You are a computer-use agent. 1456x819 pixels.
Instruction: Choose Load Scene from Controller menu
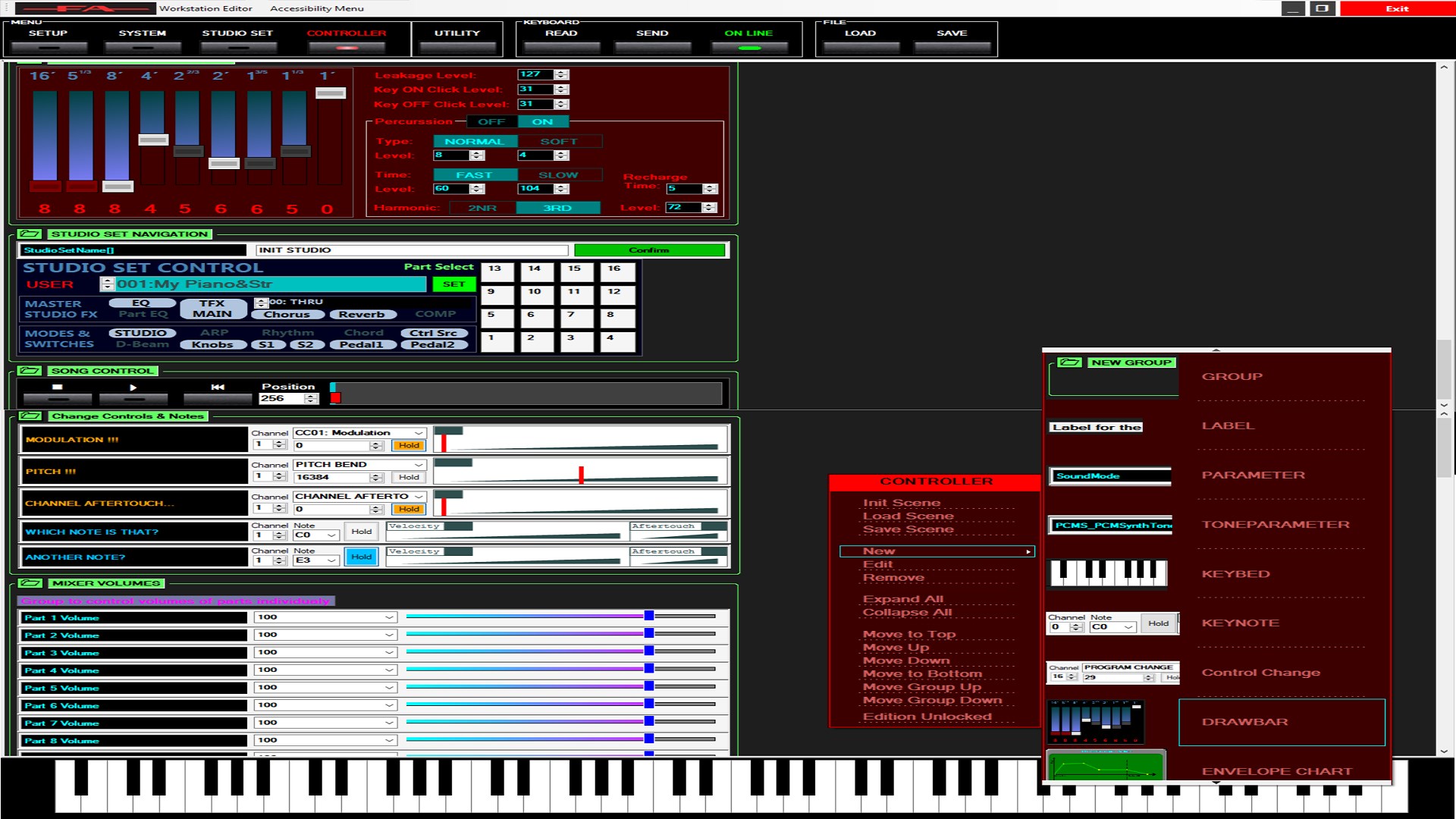pos(908,516)
